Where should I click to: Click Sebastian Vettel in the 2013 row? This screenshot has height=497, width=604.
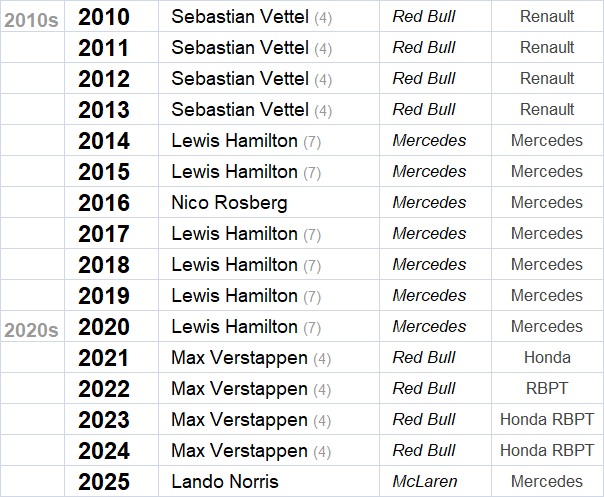242,110
